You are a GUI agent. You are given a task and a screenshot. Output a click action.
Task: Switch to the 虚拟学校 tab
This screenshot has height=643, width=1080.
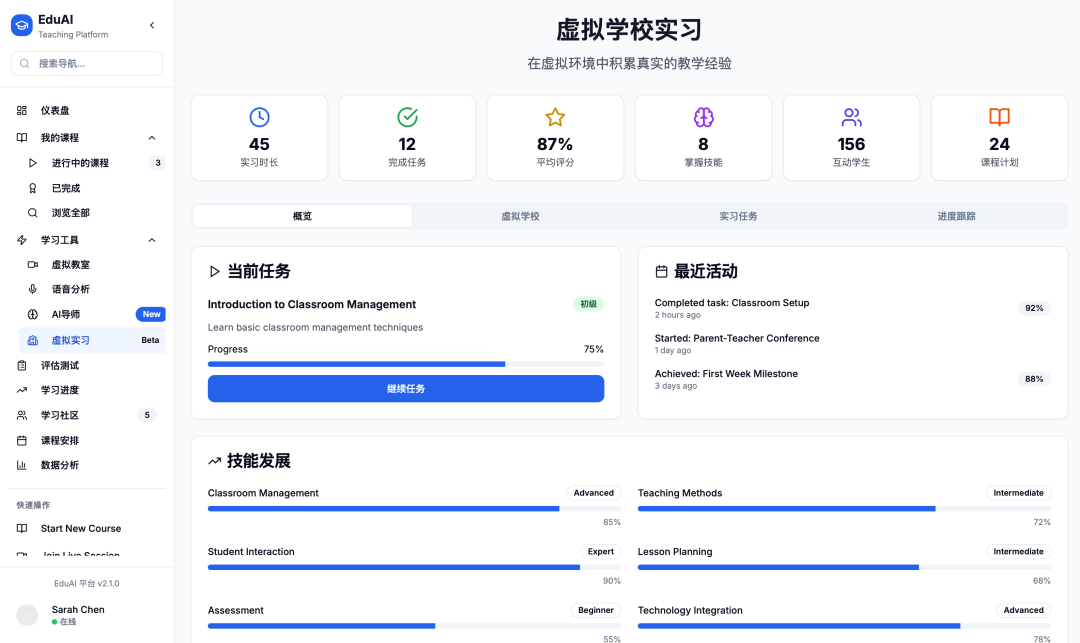pyautogui.click(x=520, y=216)
